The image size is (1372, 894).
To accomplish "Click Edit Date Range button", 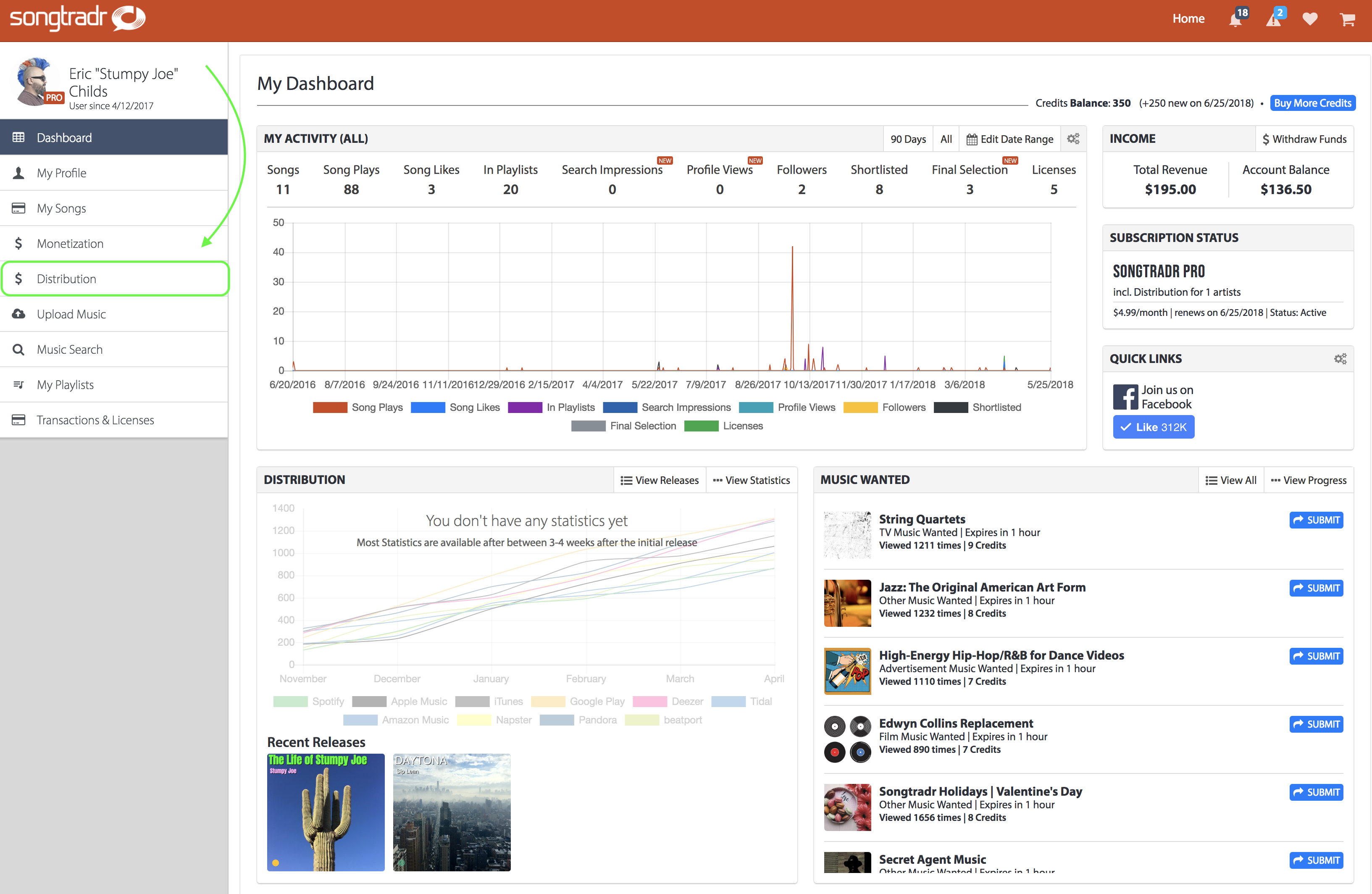I will point(1010,139).
